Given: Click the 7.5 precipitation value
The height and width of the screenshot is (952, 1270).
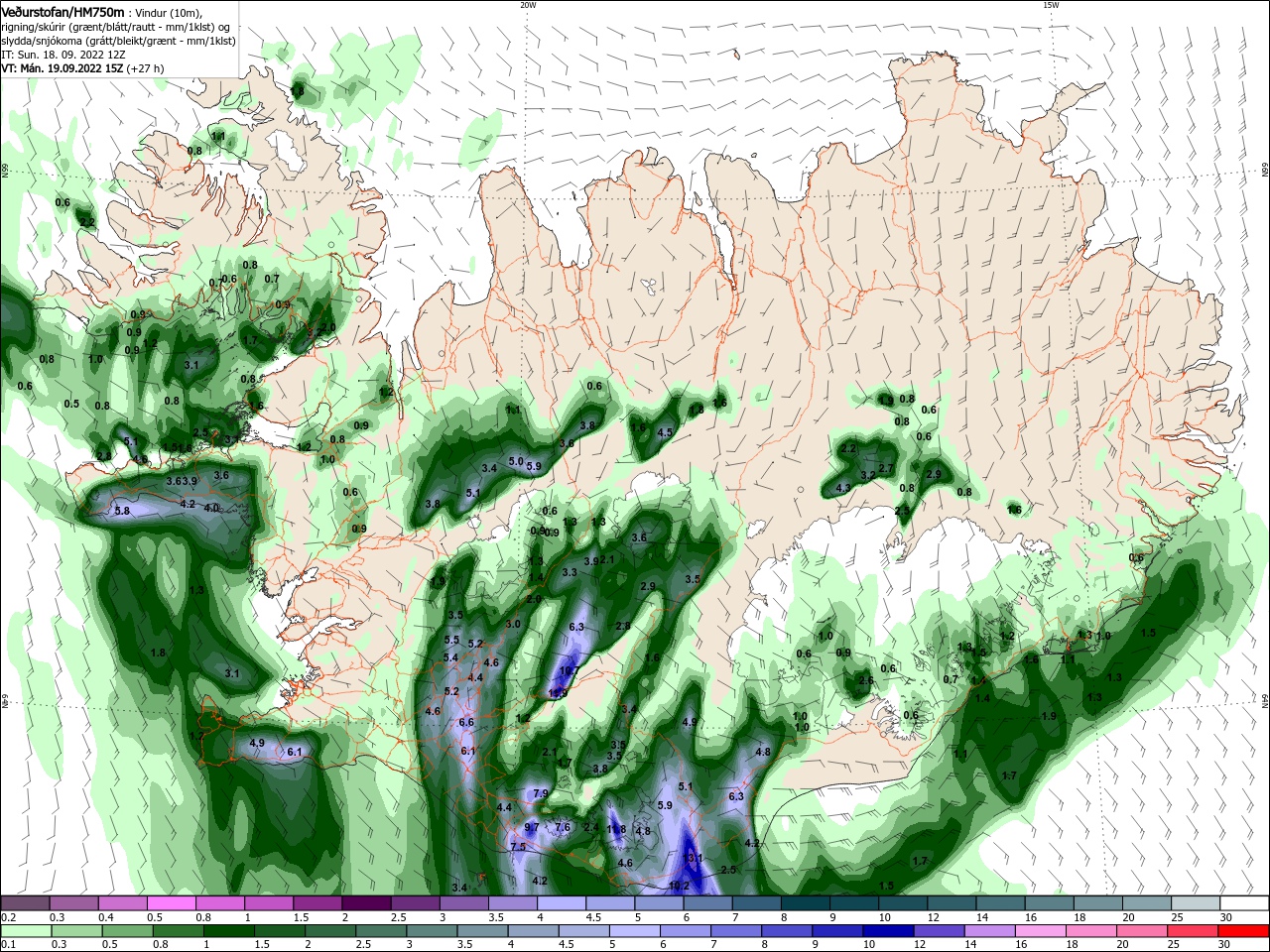Looking at the screenshot, I should (x=518, y=847).
